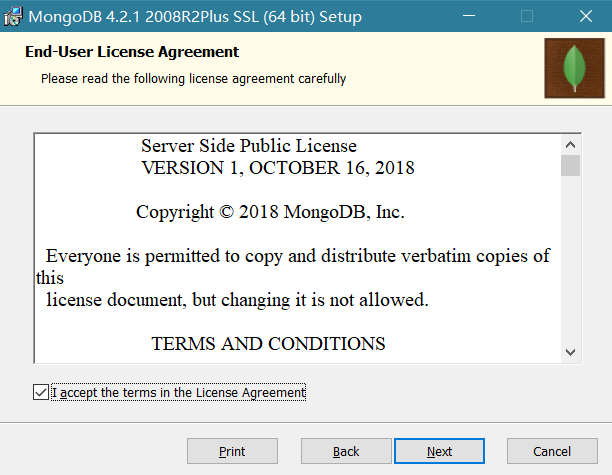Click 'I accept the terms' label text
This screenshot has width=612, height=475.
tap(179, 393)
